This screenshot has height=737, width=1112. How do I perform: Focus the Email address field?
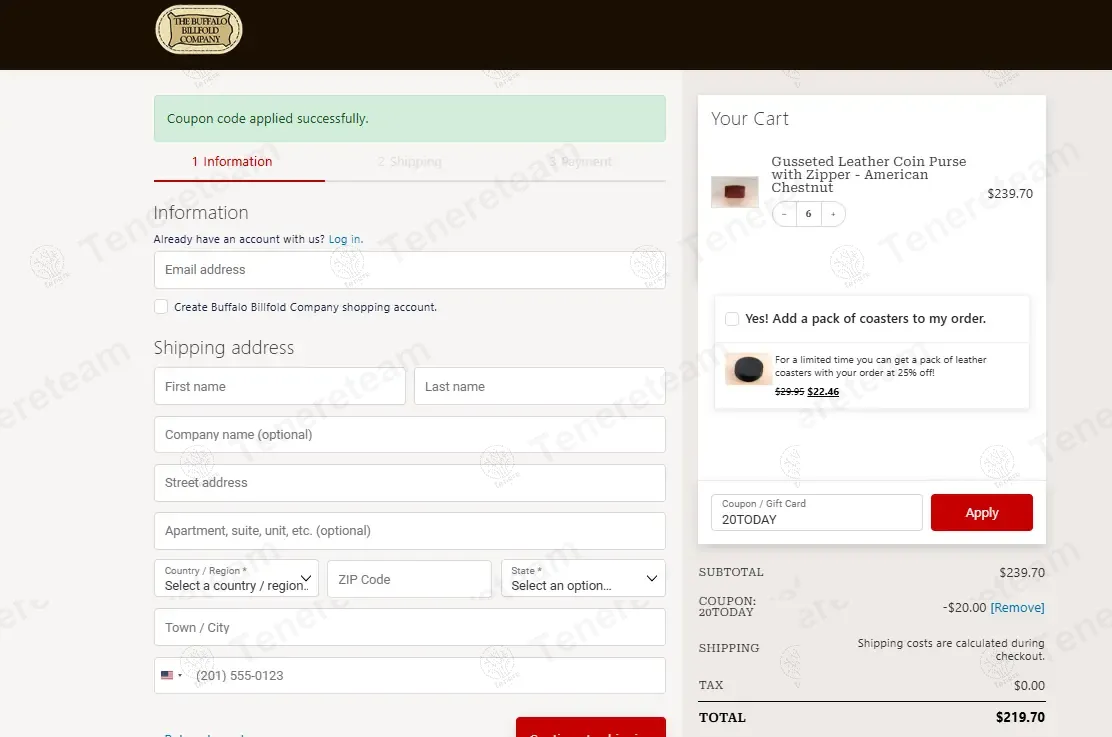[x=410, y=270]
